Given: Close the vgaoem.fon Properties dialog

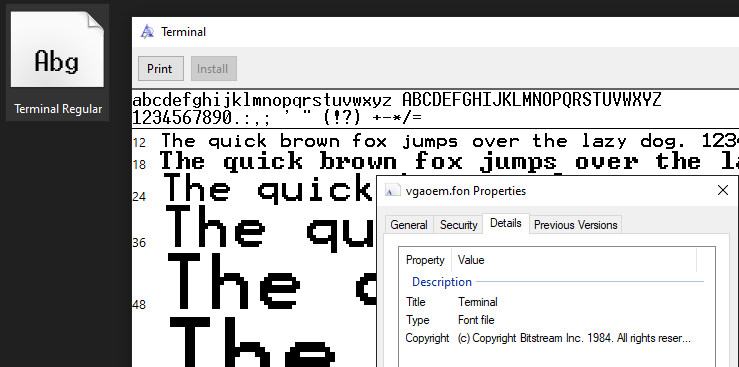Looking at the screenshot, I should (723, 190).
